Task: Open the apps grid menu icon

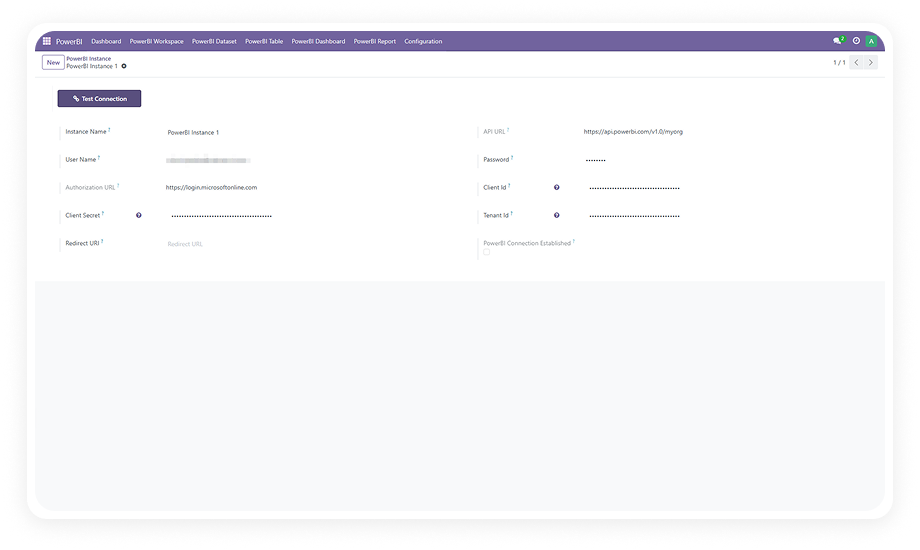Action: (47, 41)
